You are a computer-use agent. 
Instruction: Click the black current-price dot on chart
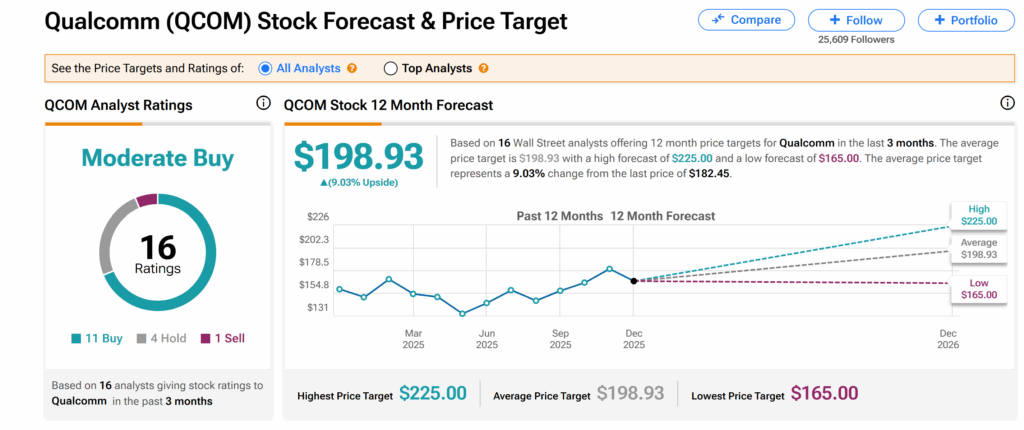[634, 281]
